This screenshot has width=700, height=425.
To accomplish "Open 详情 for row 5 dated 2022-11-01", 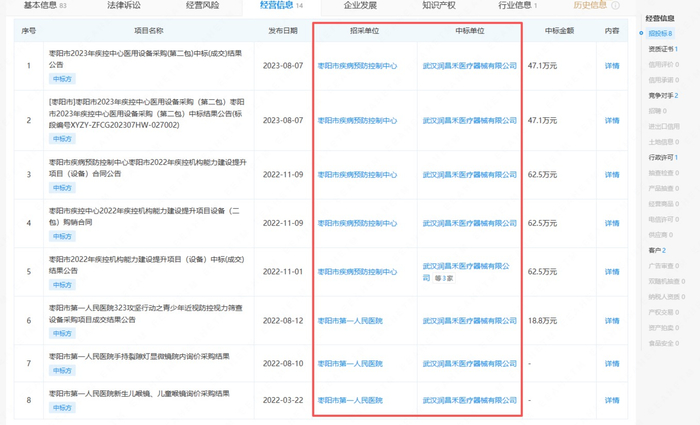I will pyautogui.click(x=612, y=272).
